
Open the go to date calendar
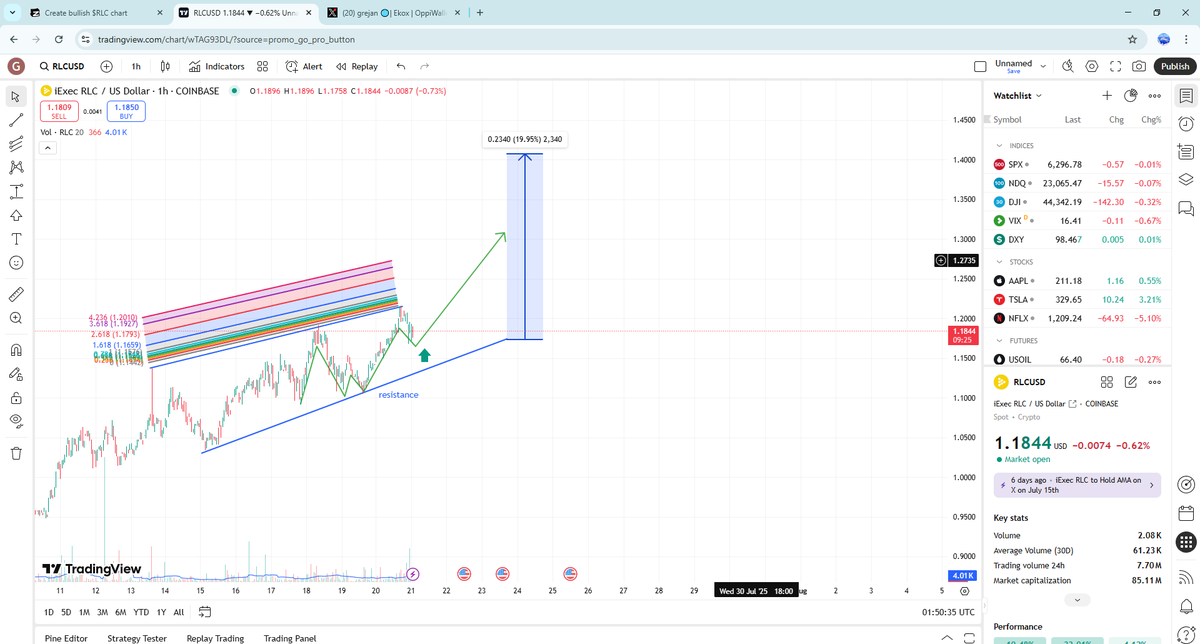[x=205, y=612]
